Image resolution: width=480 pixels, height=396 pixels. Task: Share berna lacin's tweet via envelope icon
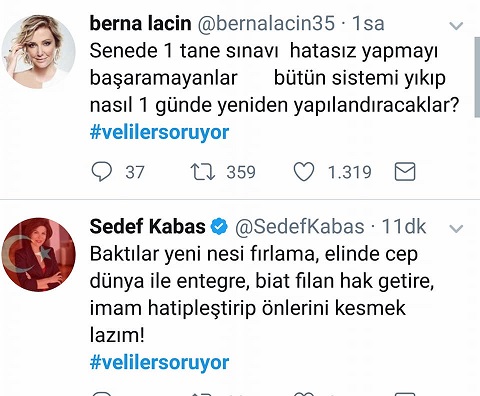pyautogui.click(x=405, y=172)
